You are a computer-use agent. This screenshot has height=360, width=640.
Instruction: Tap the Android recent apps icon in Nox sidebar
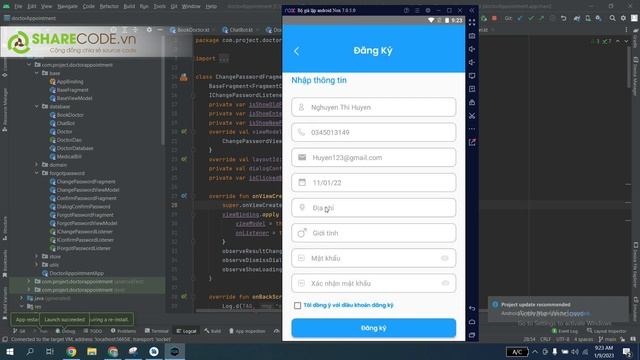472,335
